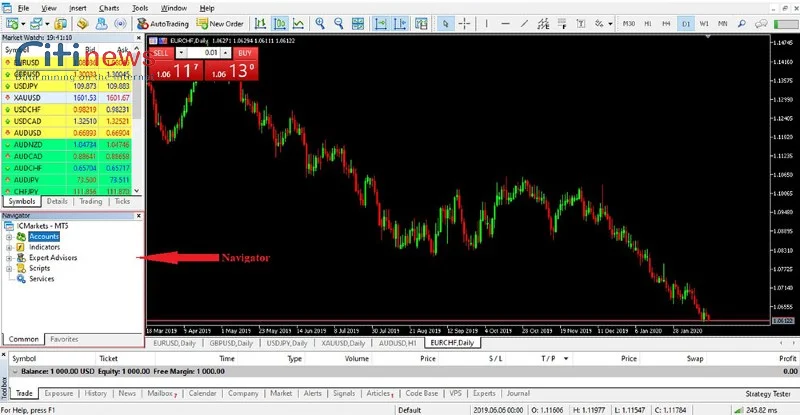800x415 pixels.
Task: Toggle chart auto scroll
Action: [x=381, y=23]
